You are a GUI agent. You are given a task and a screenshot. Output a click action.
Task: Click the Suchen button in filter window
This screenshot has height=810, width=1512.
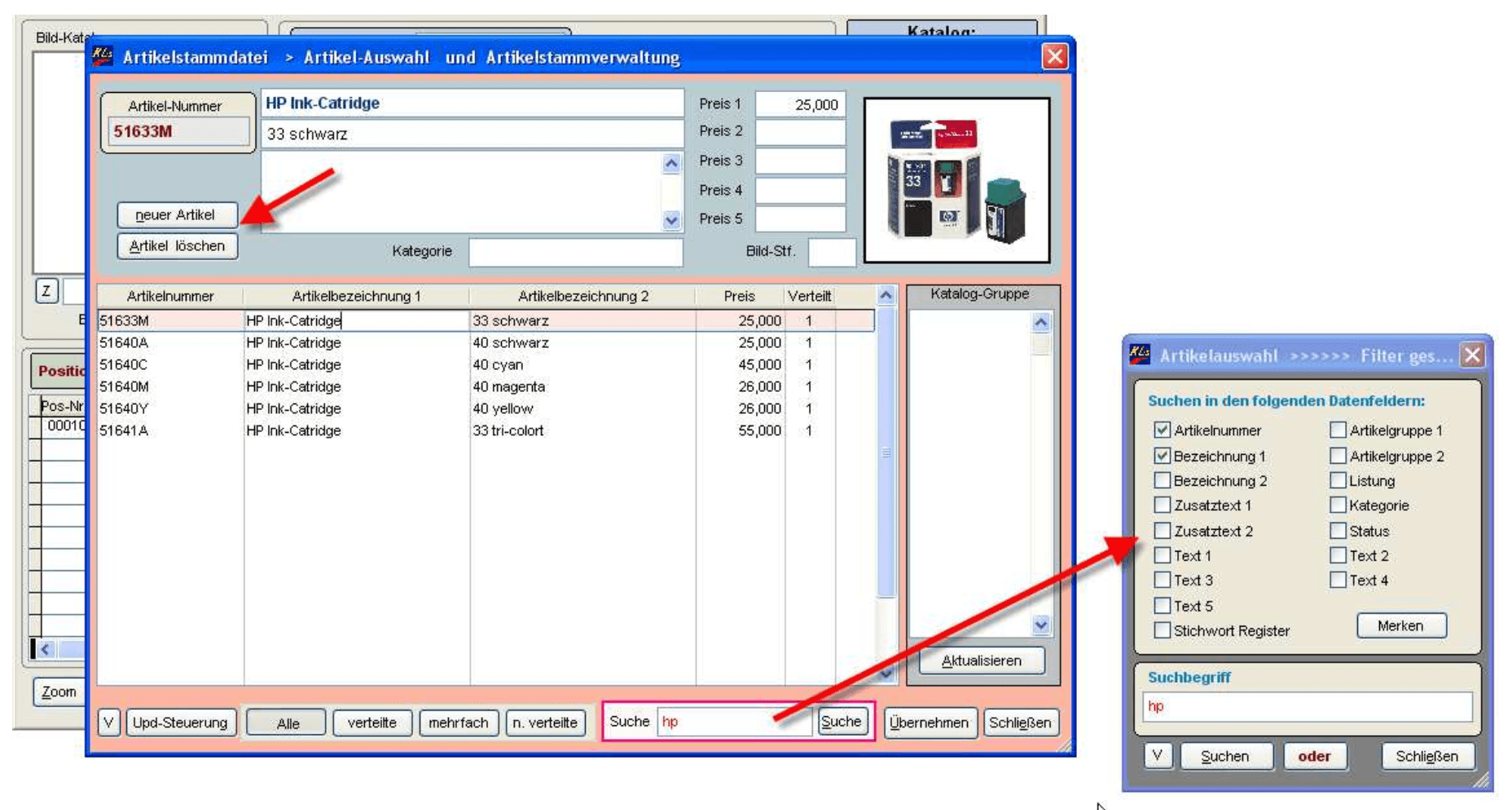[x=1225, y=756]
